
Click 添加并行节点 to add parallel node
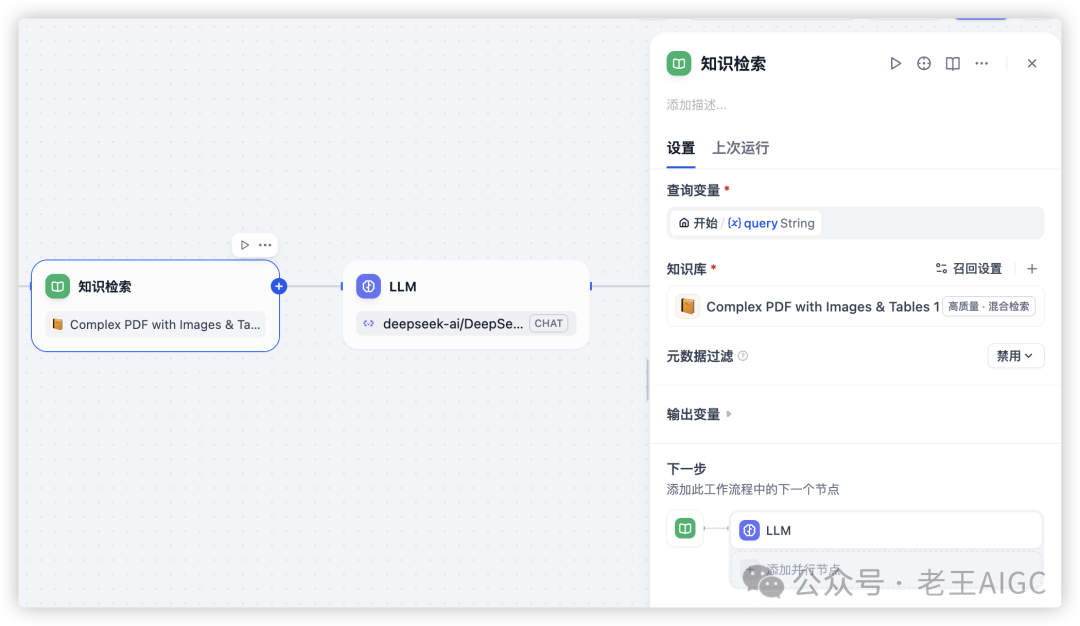800,568
